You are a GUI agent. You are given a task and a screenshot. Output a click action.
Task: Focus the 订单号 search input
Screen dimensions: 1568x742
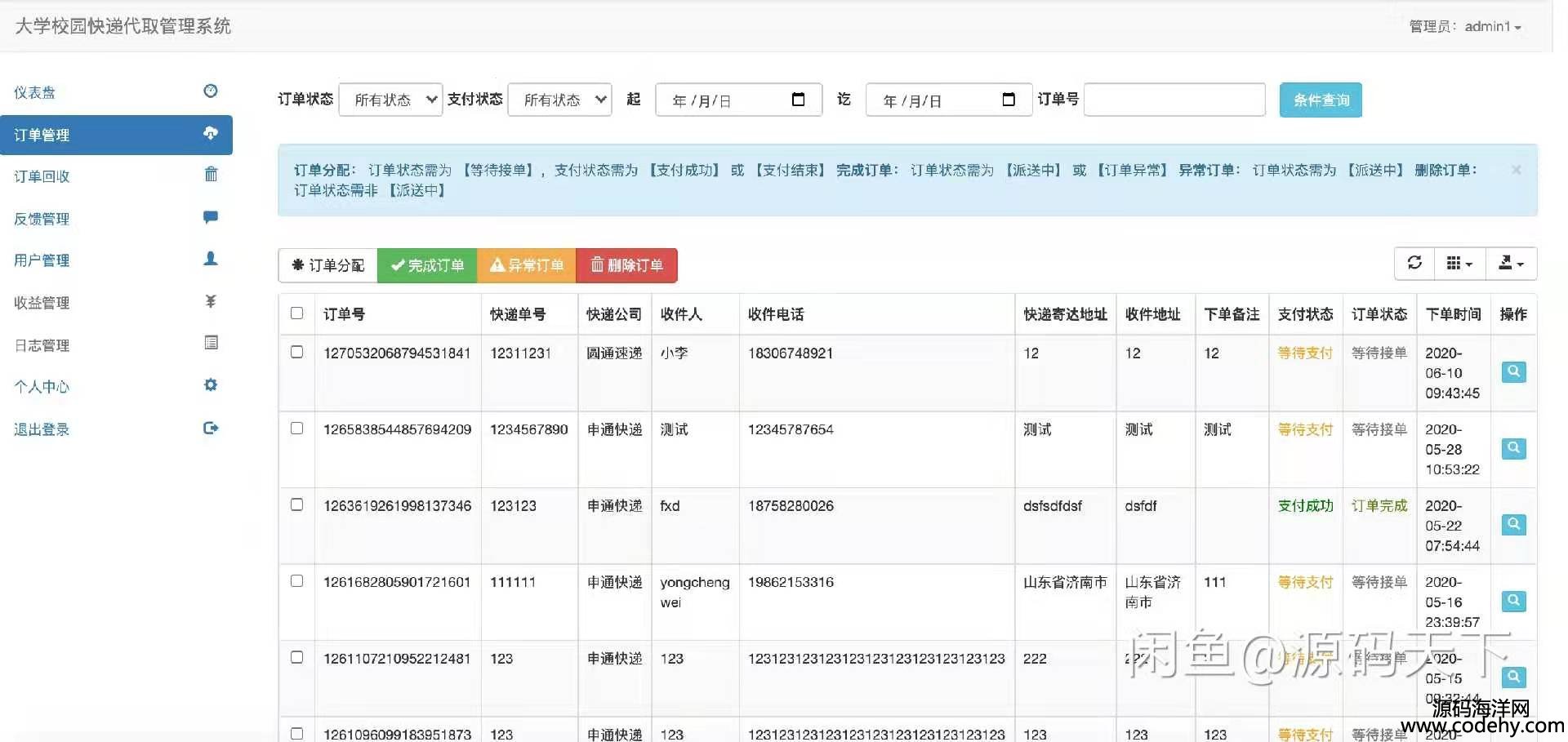click(x=1174, y=100)
